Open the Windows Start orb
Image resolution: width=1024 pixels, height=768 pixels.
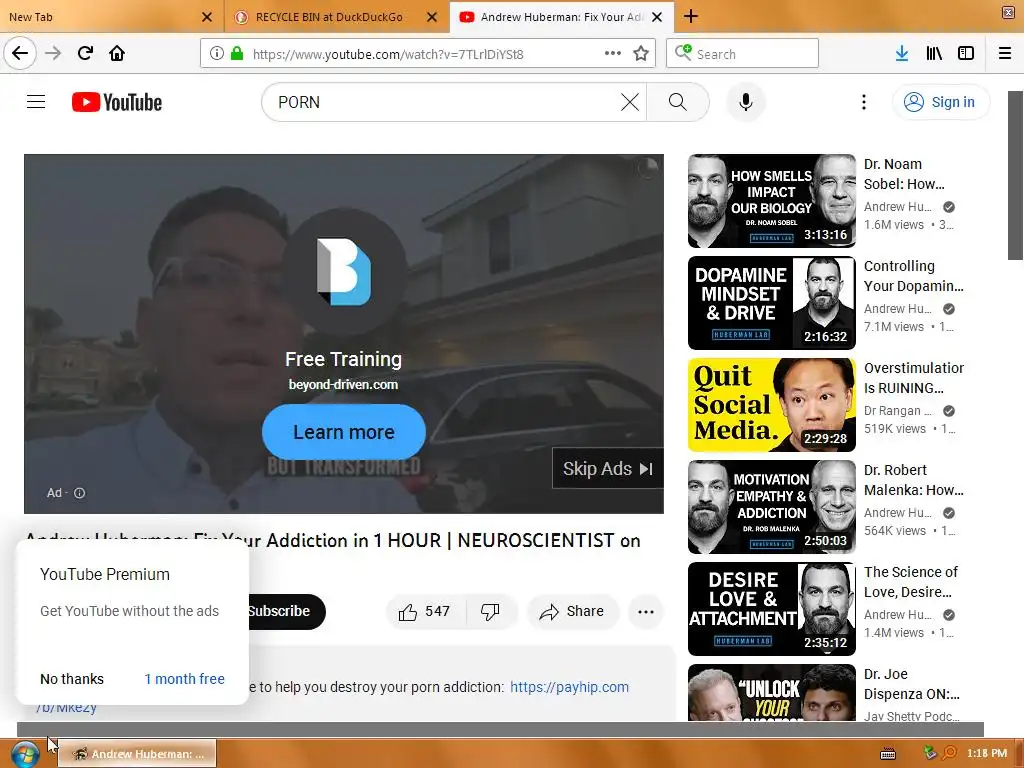coord(24,754)
